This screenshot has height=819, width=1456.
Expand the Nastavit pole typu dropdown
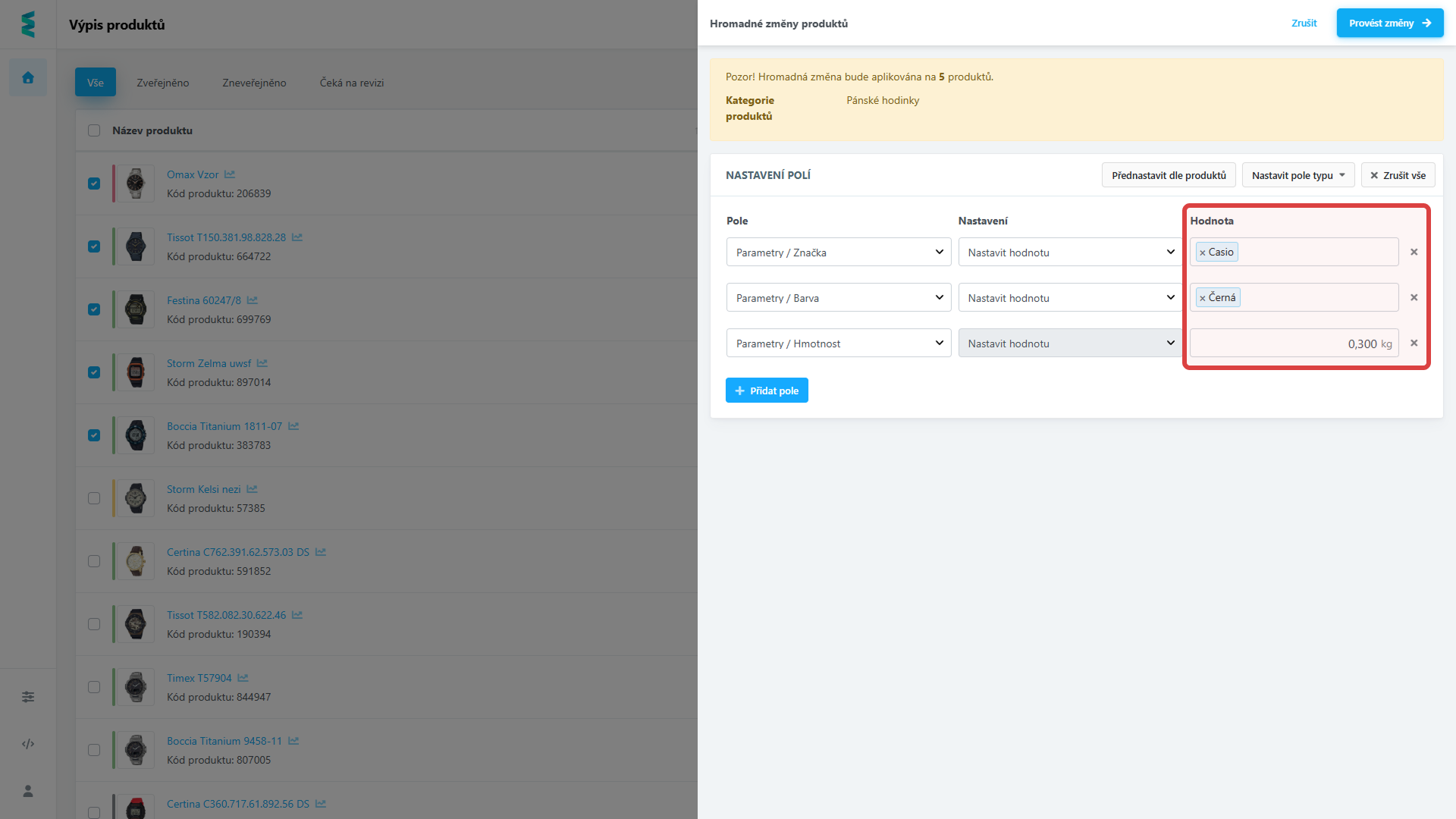(x=1298, y=175)
